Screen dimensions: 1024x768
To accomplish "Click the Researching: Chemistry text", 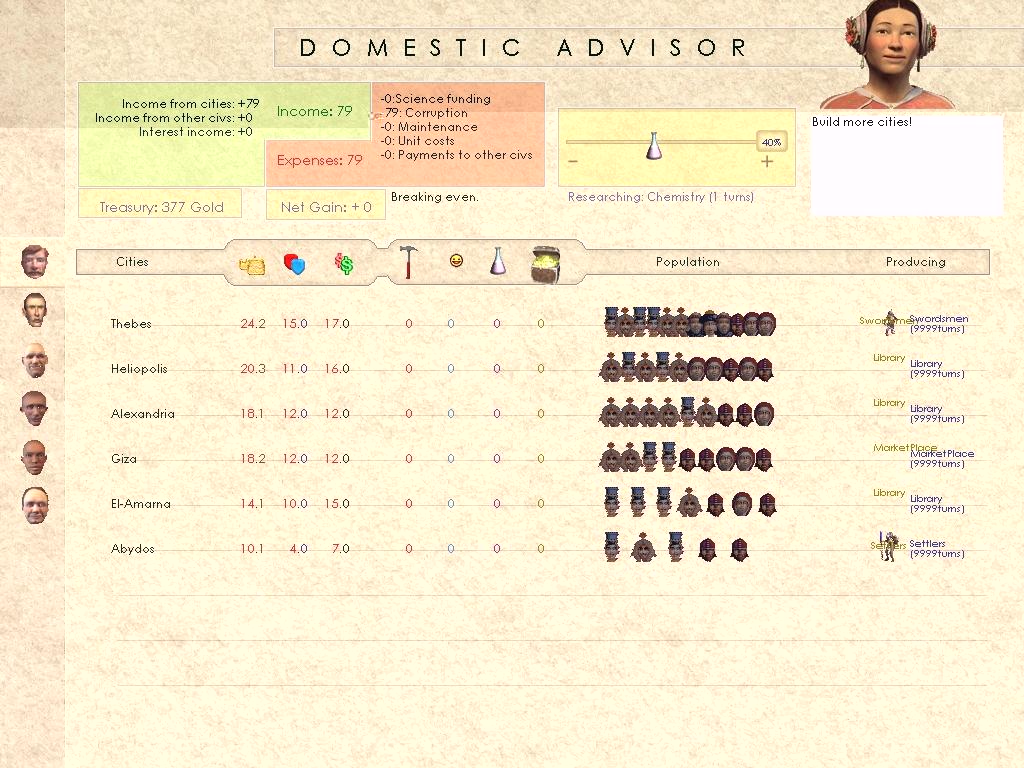I will click(x=660, y=197).
